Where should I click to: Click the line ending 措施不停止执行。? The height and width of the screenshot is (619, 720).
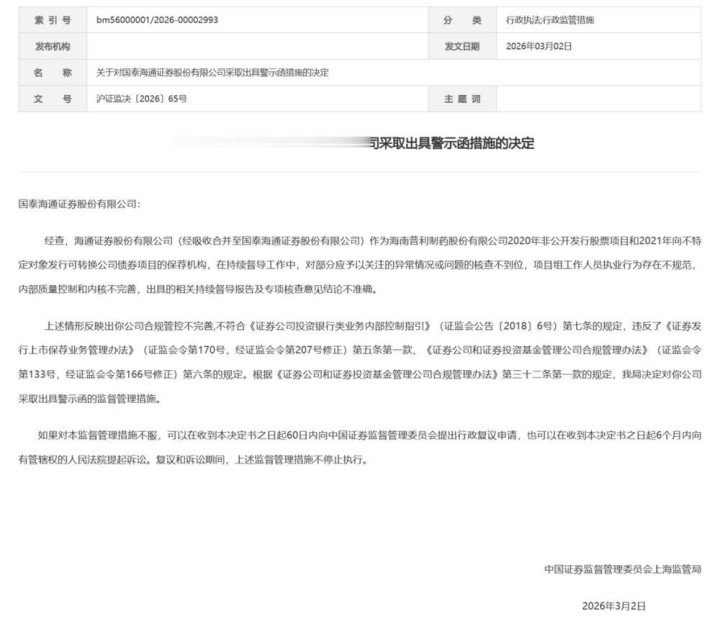[194, 459]
